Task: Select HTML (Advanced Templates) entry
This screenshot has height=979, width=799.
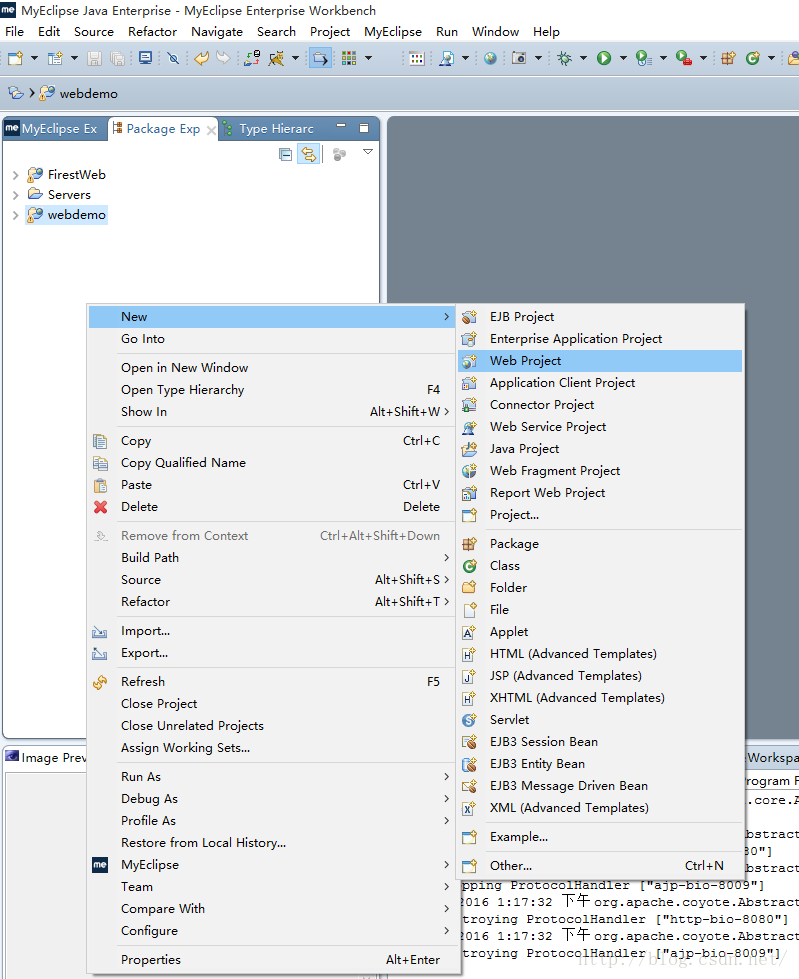Action: tap(600, 654)
